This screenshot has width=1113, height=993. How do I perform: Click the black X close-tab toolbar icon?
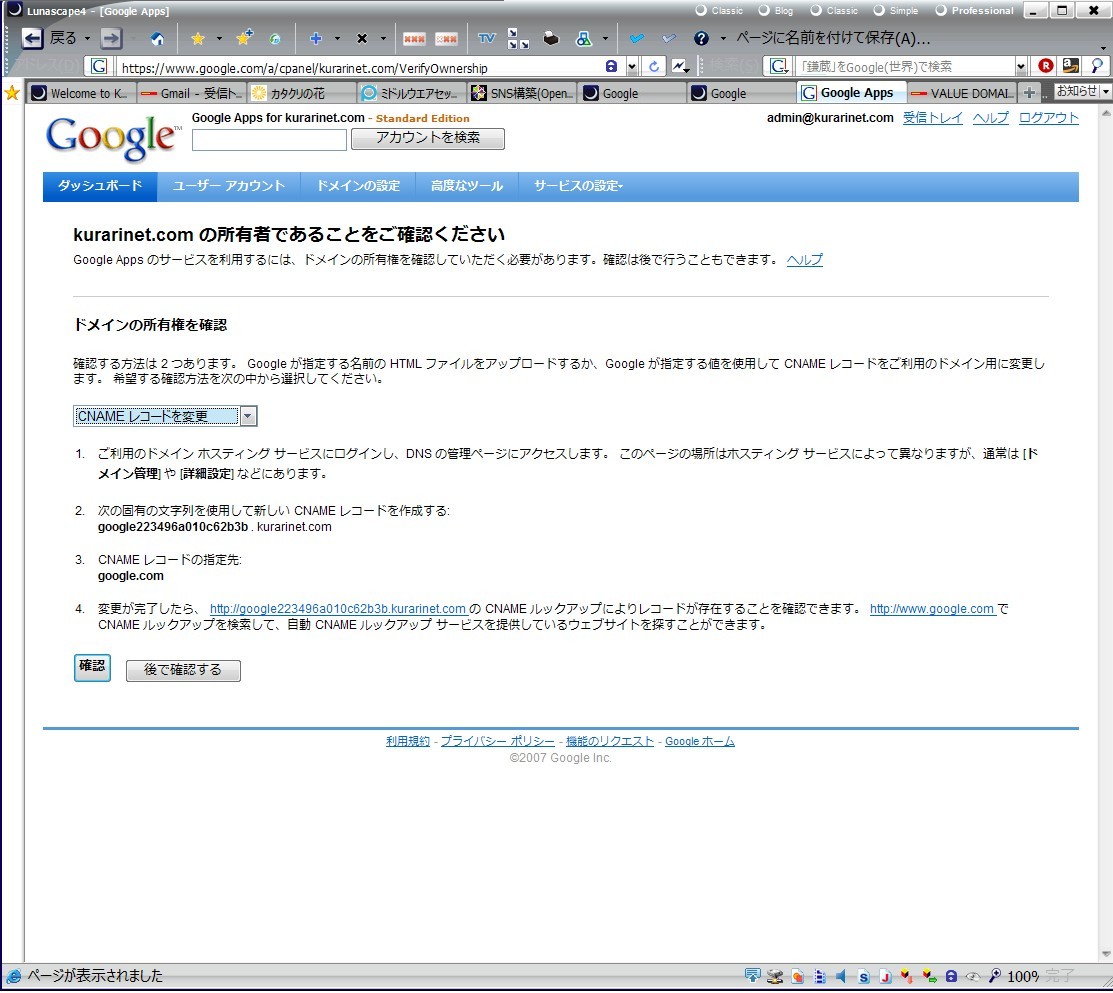click(x=362, y=38)
